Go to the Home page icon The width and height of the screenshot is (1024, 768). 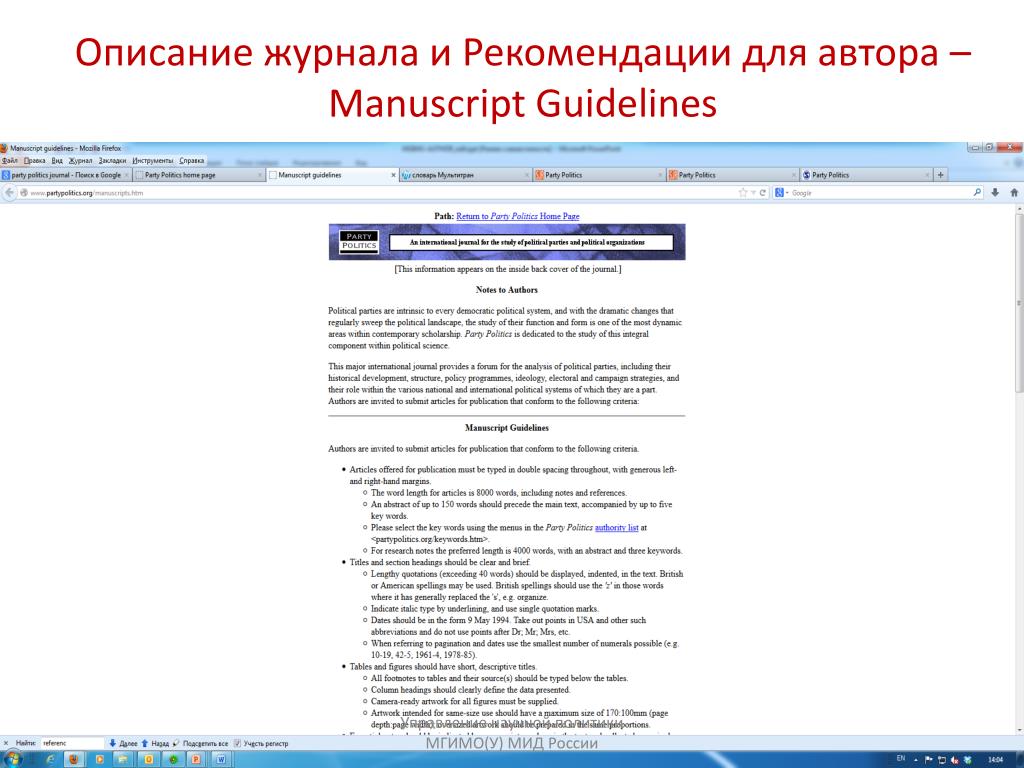1014,193
